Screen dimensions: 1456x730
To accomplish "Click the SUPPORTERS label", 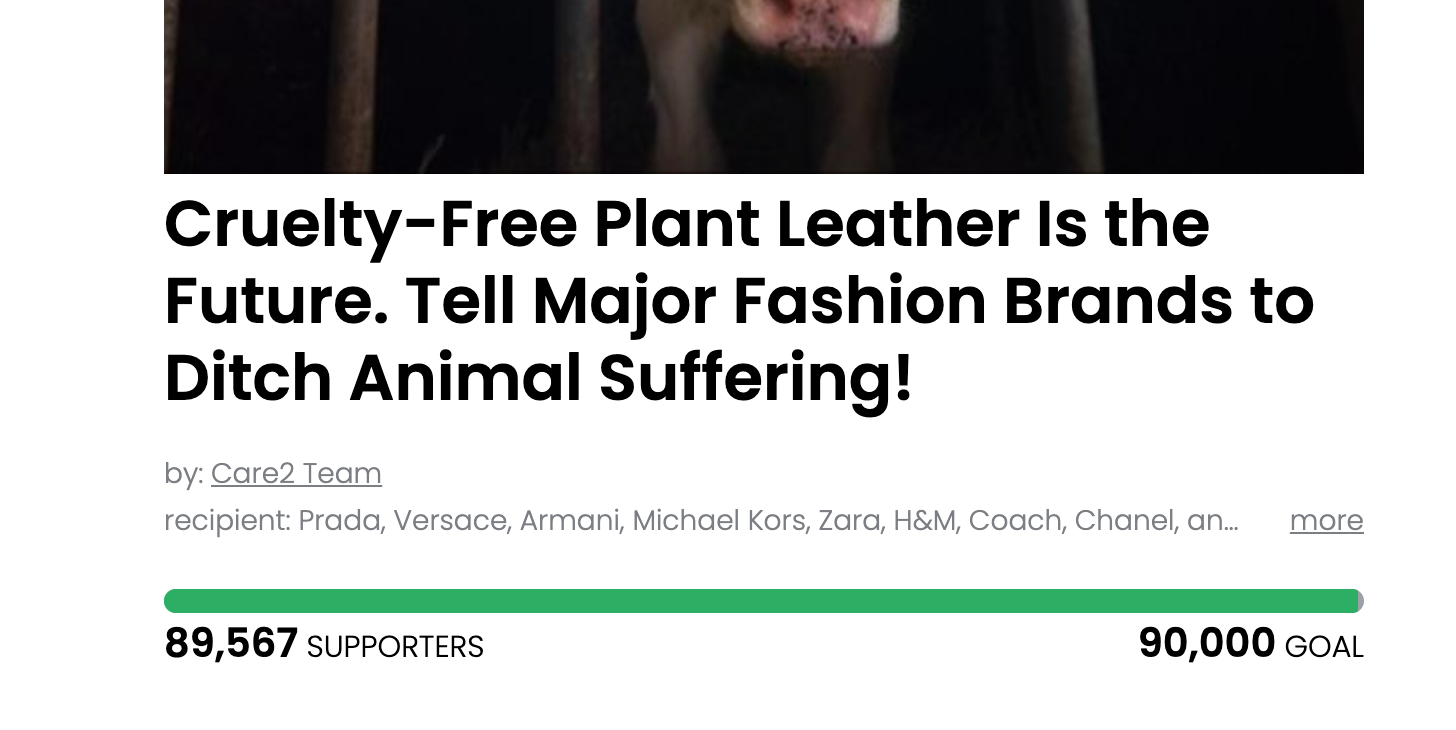I will point(394,647).
